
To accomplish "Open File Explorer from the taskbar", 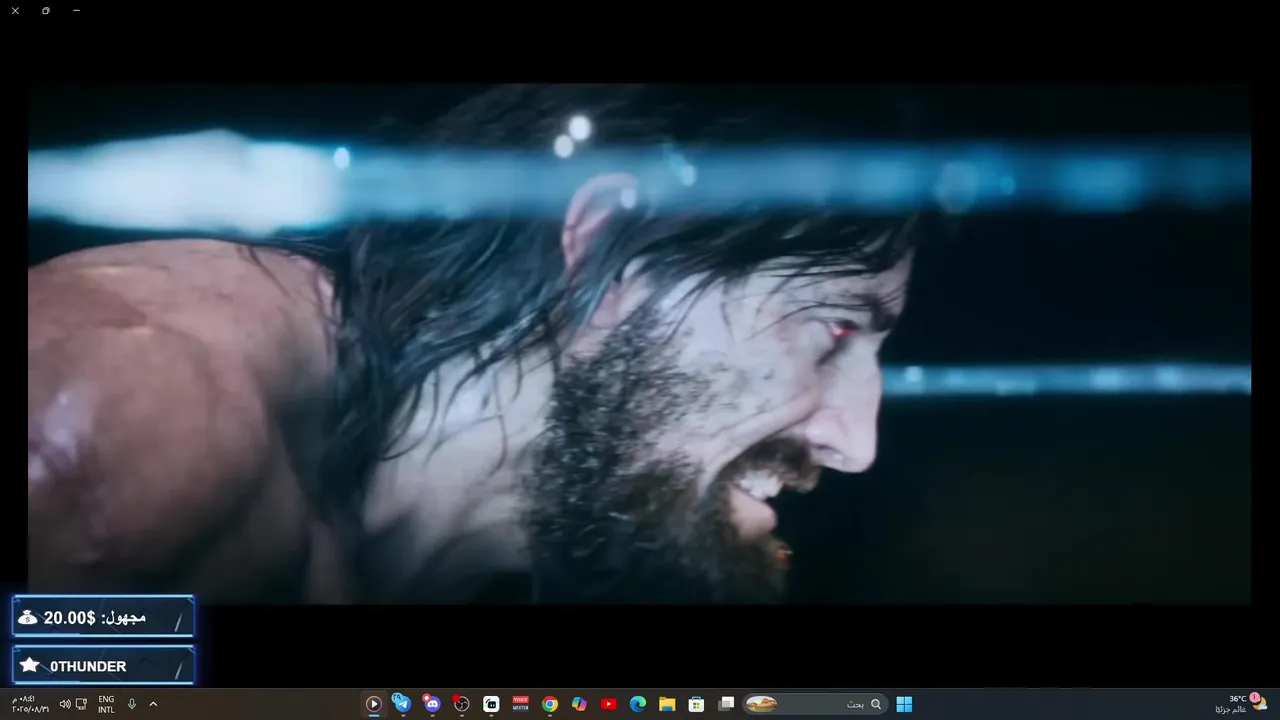I will 667,704.
